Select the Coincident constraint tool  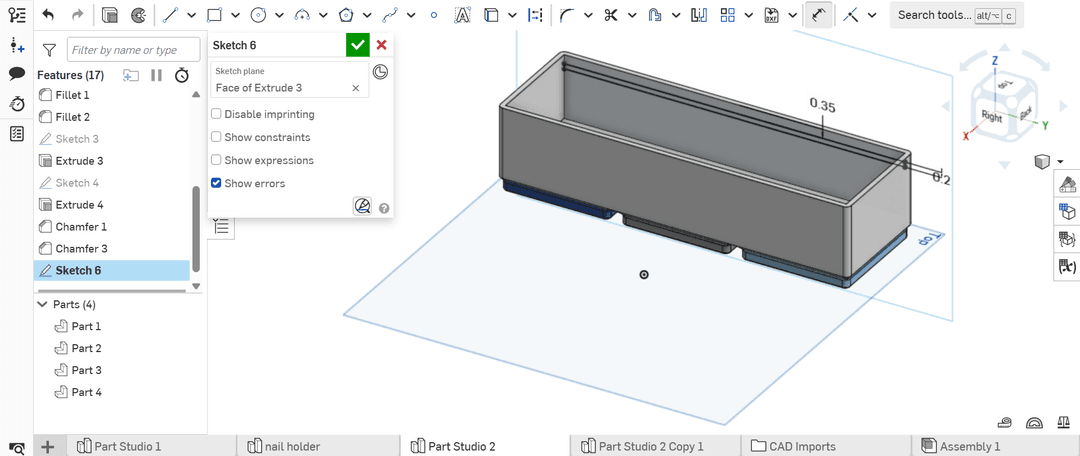tap(851, 14)
